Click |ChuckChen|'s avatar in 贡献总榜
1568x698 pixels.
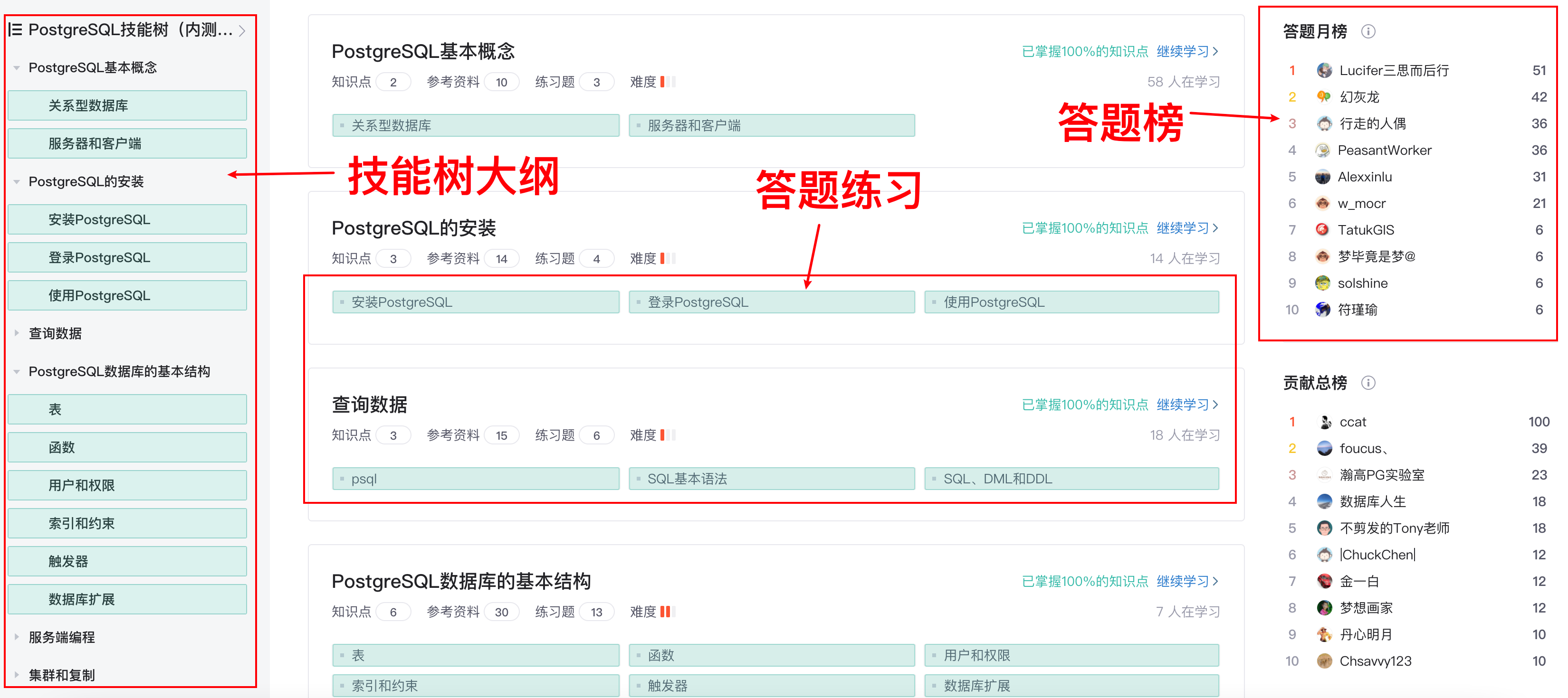tap(1325, 555)
